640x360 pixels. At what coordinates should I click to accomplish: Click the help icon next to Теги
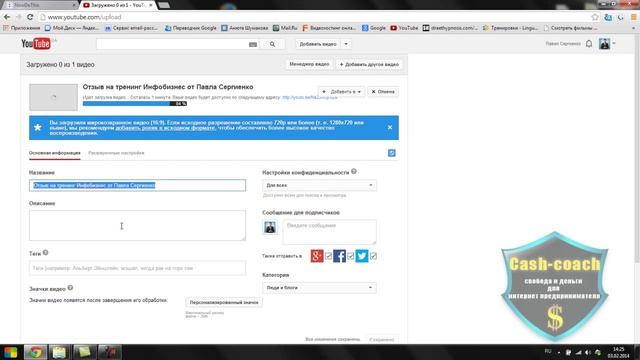(x=46, y=253)
